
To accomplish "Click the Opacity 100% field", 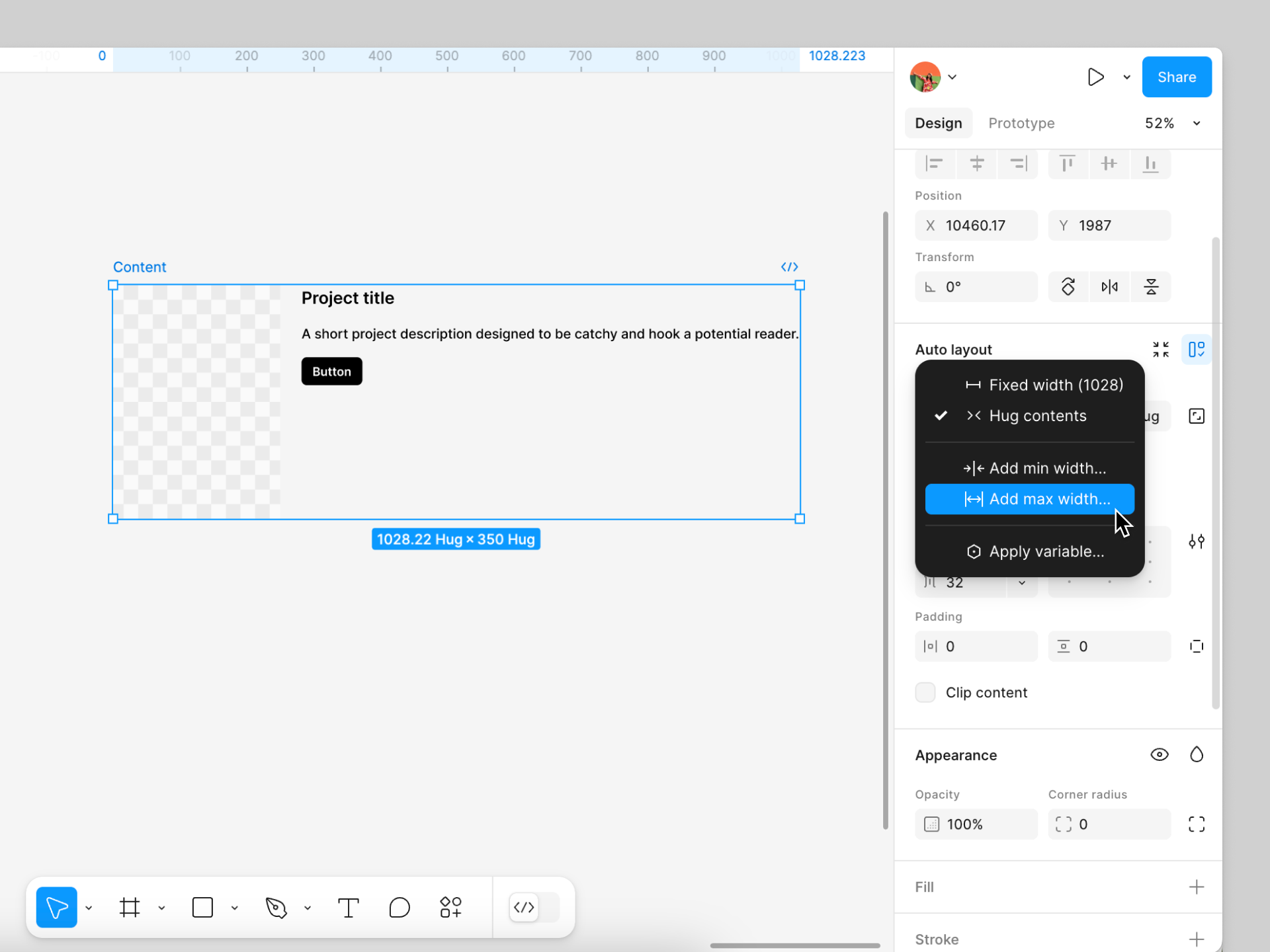I will 976,824.
